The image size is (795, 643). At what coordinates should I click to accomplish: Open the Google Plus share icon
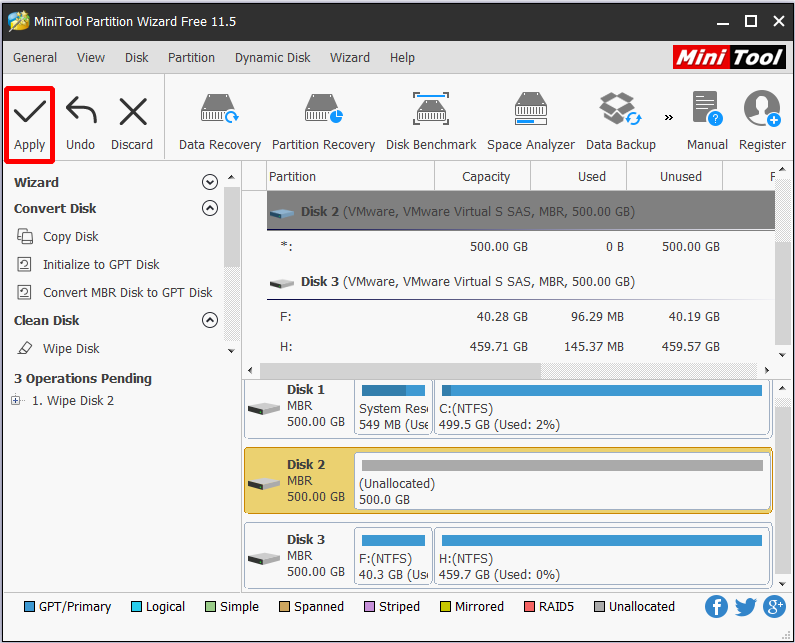[774, 606]
